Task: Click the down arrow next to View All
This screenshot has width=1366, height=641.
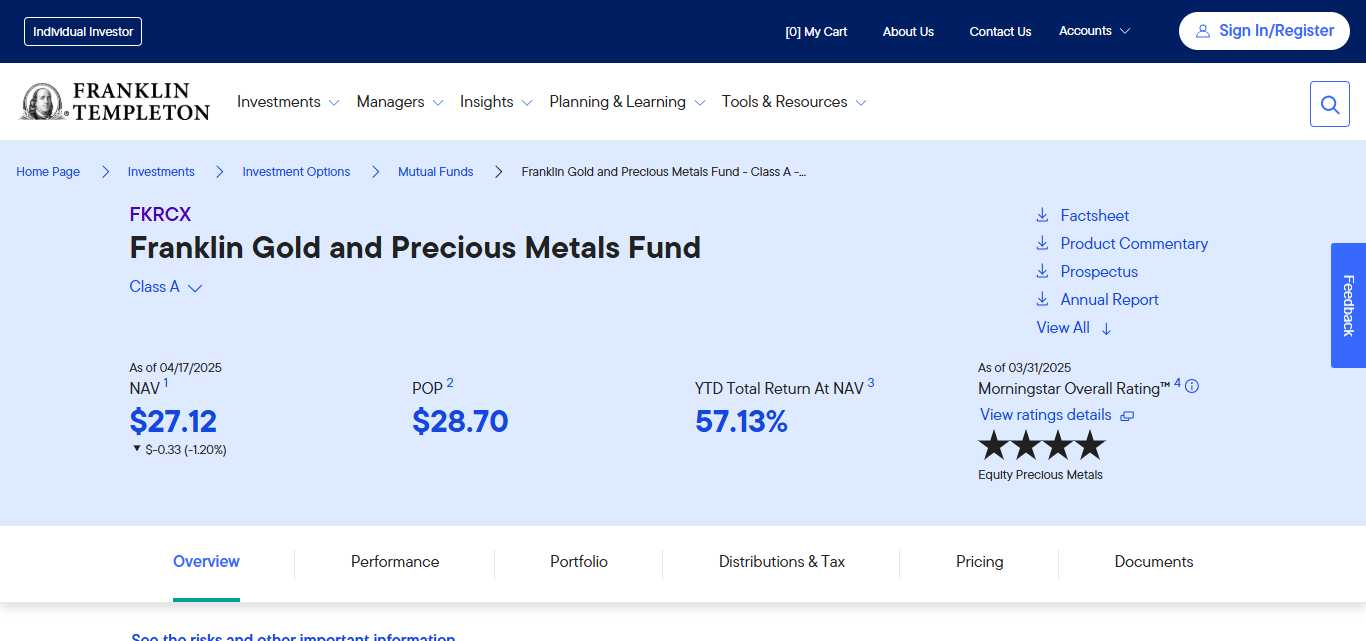Action: [x=1106, y=328]
